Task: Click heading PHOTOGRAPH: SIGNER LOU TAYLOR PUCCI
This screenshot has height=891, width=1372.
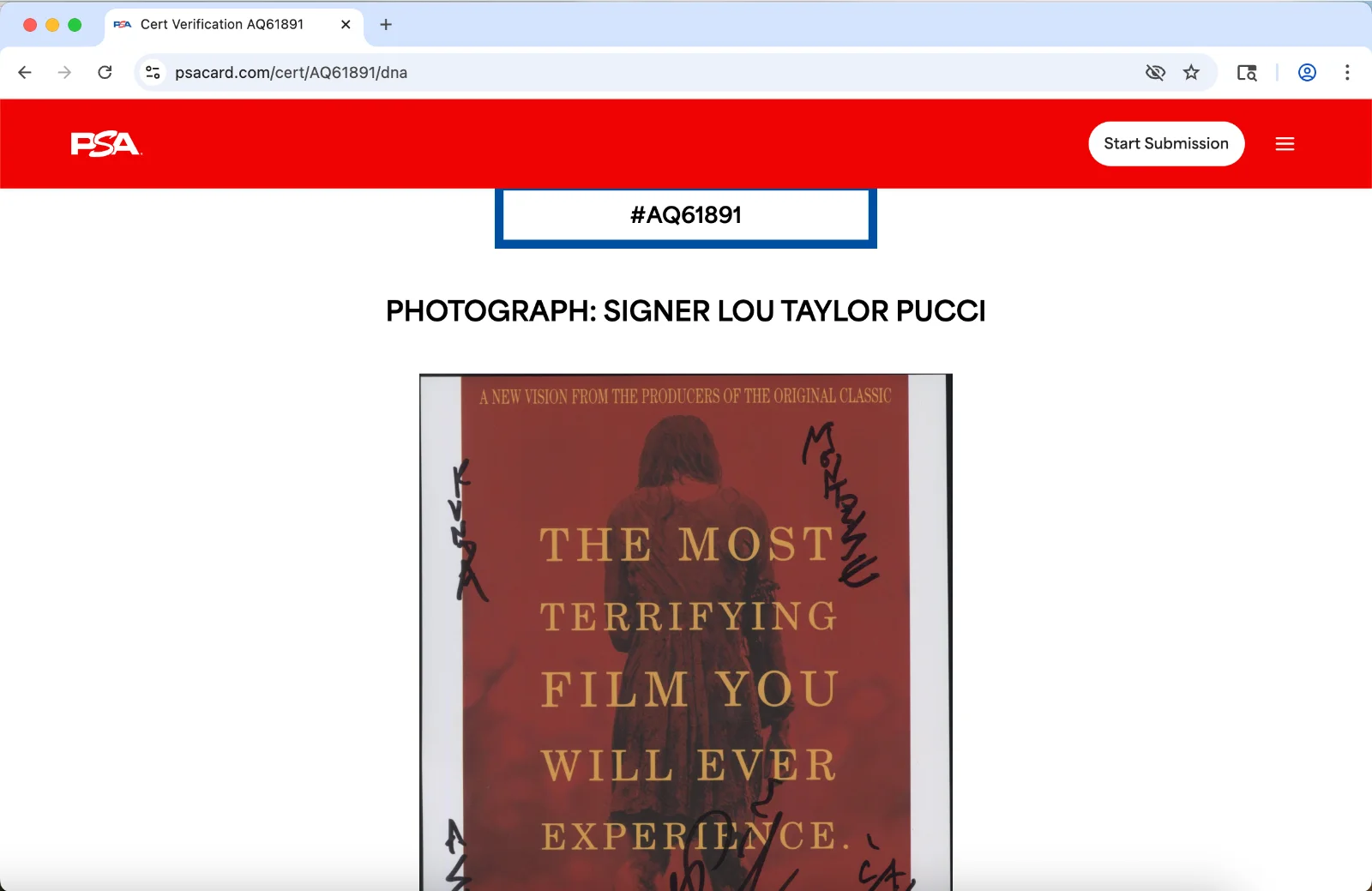Action: click(686, 310)
